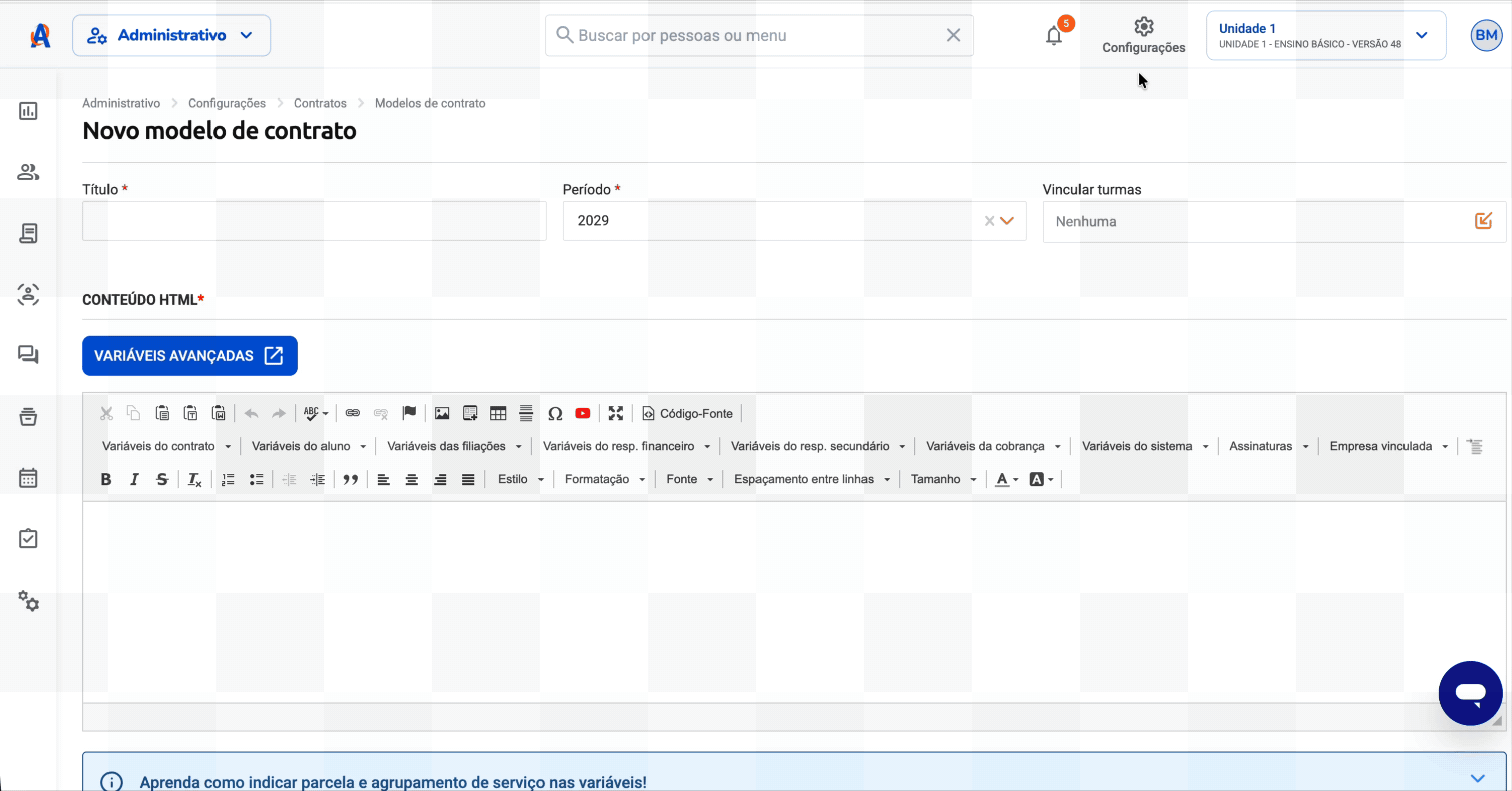Click the block quote icon
The width and height of the screenshot is (1512, 791).
coord(351,480)
